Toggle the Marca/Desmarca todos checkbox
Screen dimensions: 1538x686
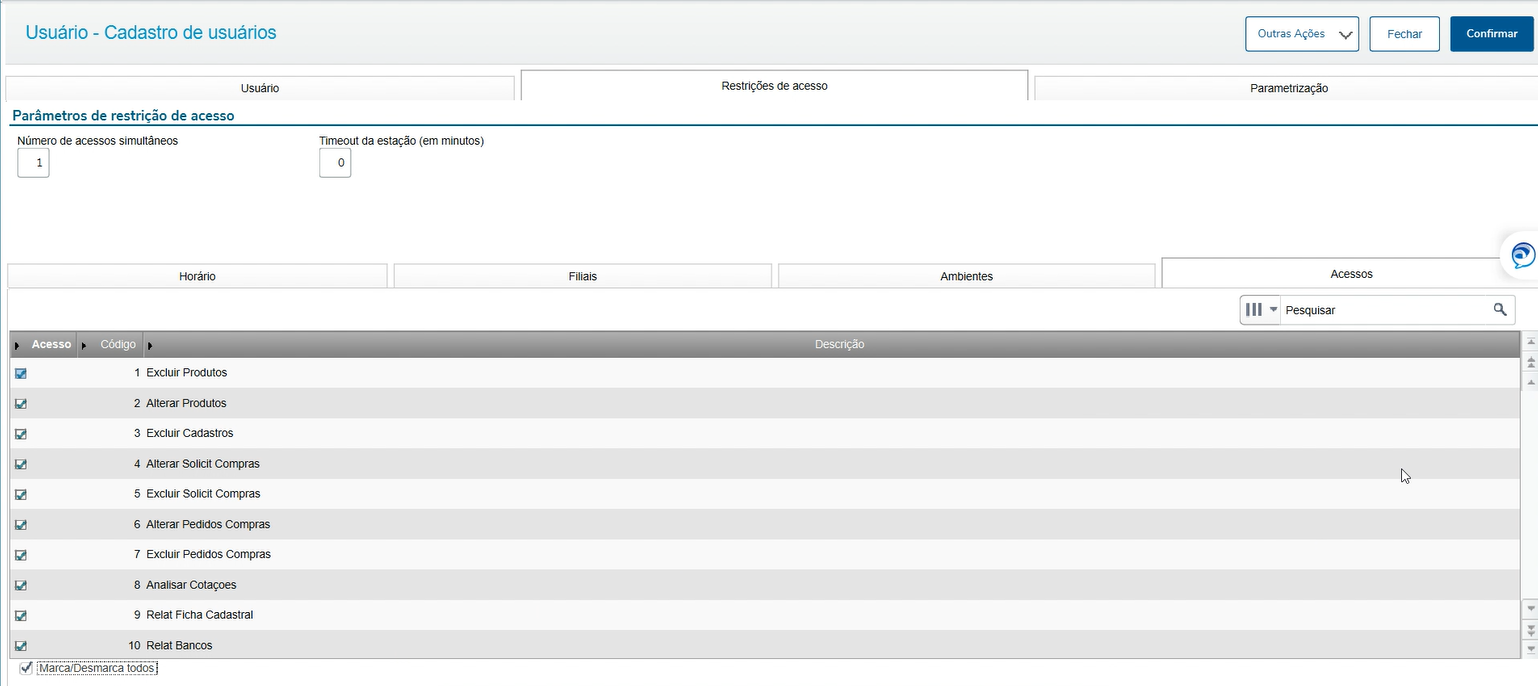pyautogui.click(x=27, y=668)
